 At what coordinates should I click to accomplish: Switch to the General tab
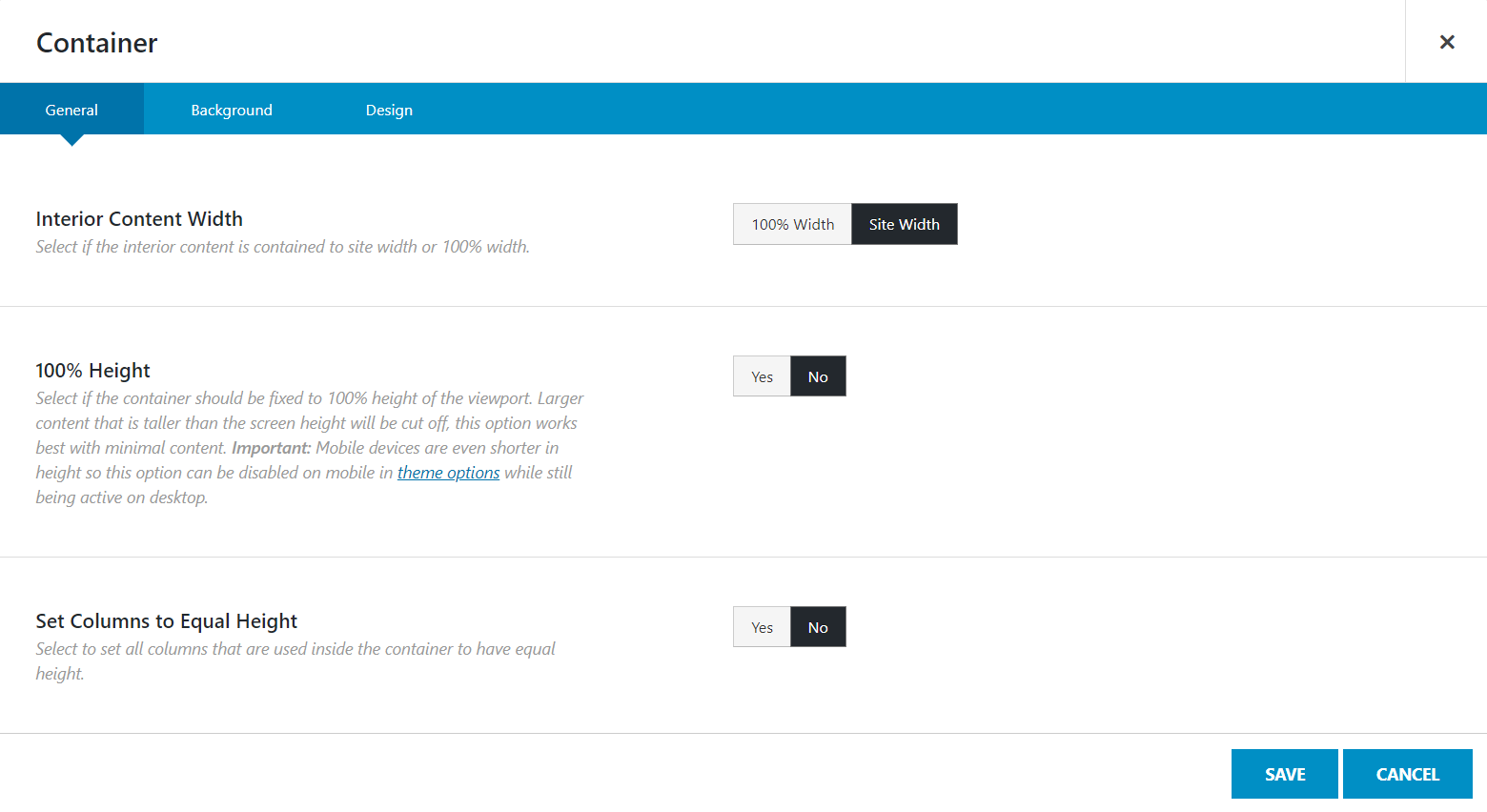(71, 109)
